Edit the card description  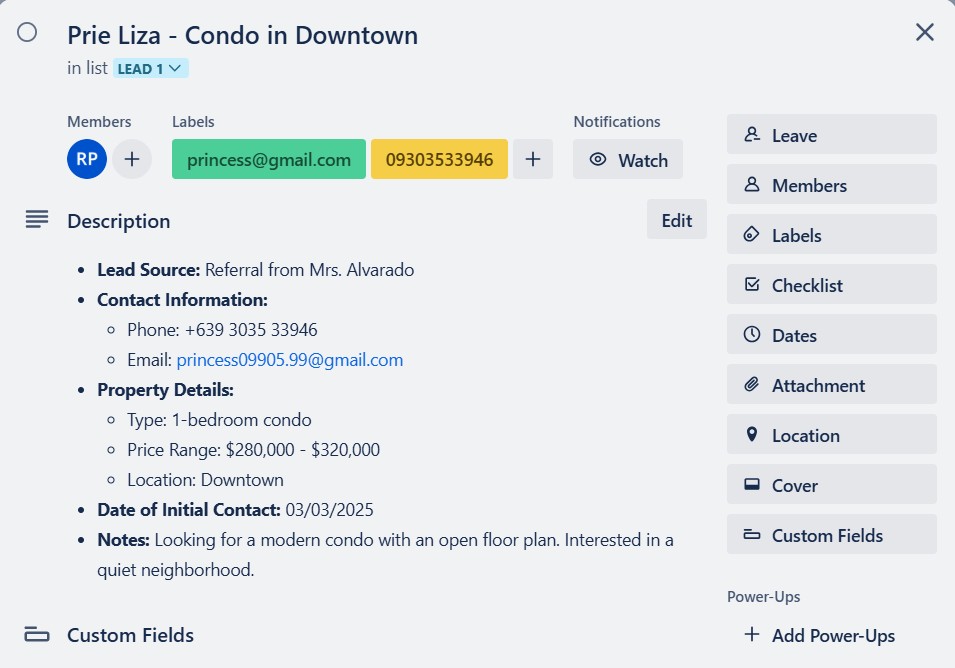(677, 220)
